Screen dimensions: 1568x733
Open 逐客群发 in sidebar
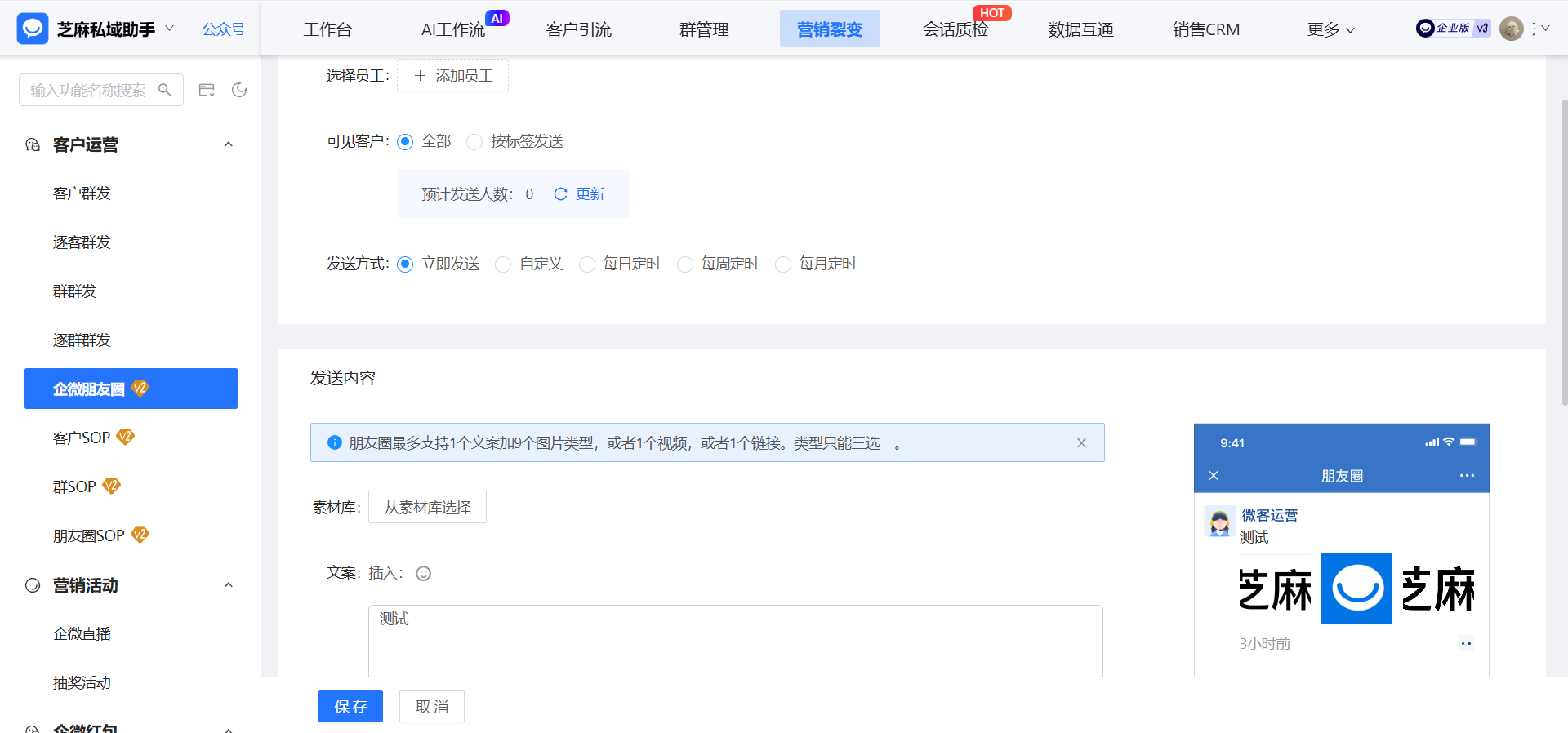coord(82,242)
